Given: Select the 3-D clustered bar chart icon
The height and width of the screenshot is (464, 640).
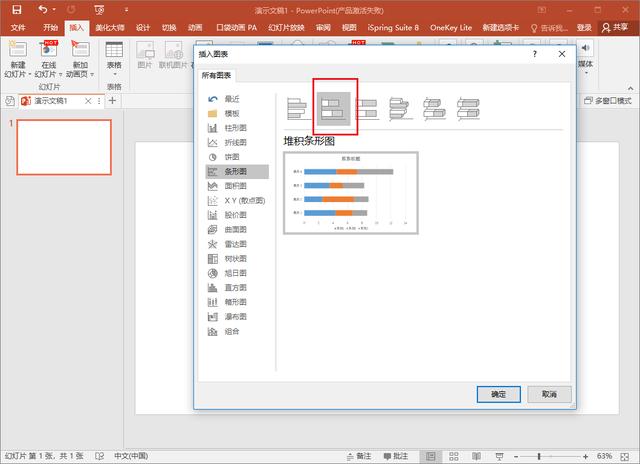Looking at the screenshot, I should click(400, 108).
